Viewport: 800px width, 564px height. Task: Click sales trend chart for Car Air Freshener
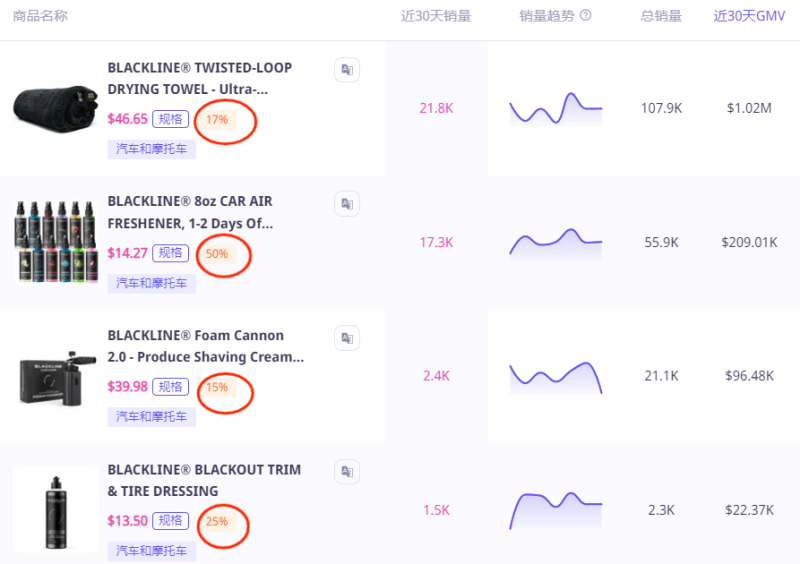(555, 243)
